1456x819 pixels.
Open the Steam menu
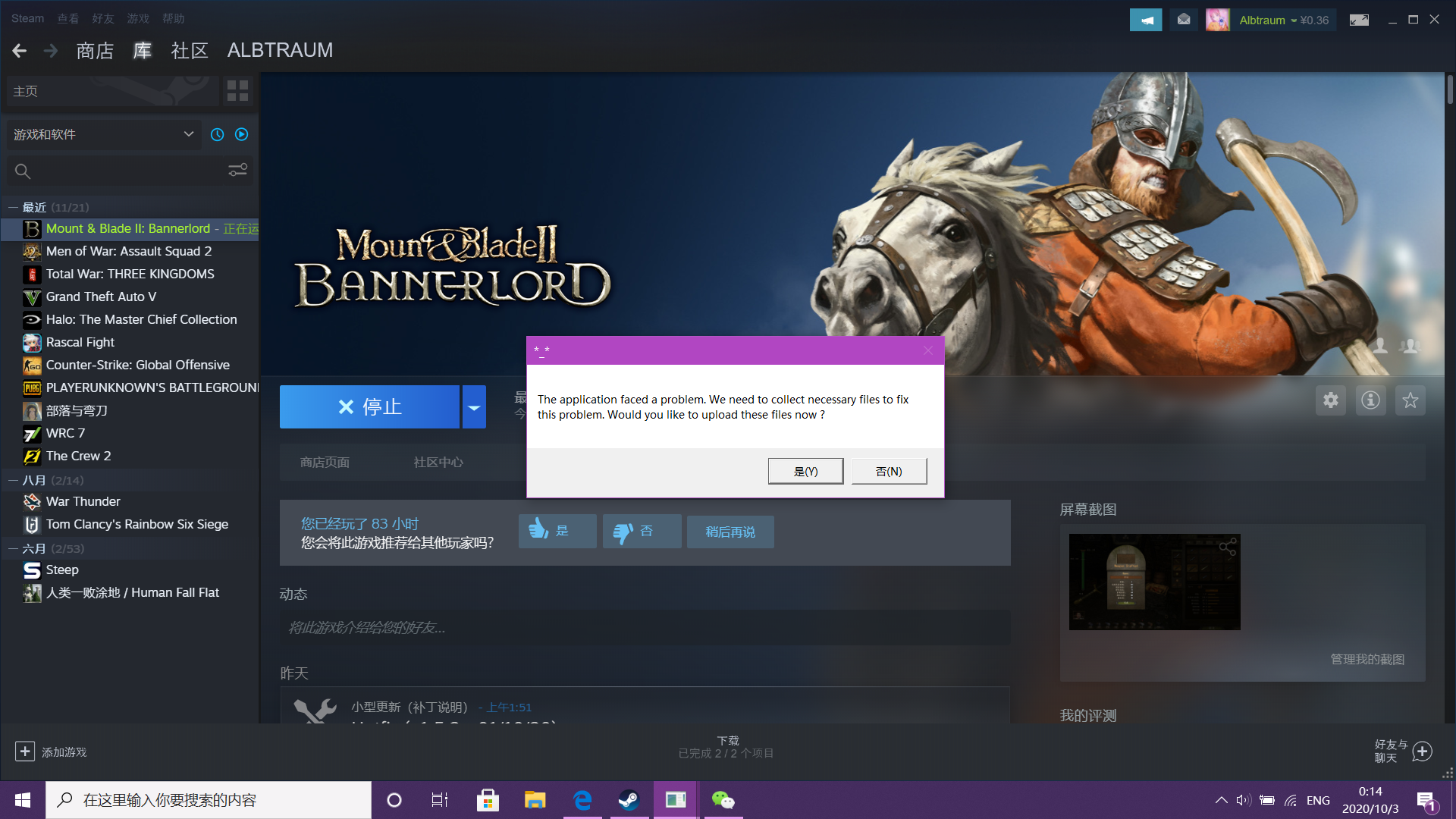[27, 18]
